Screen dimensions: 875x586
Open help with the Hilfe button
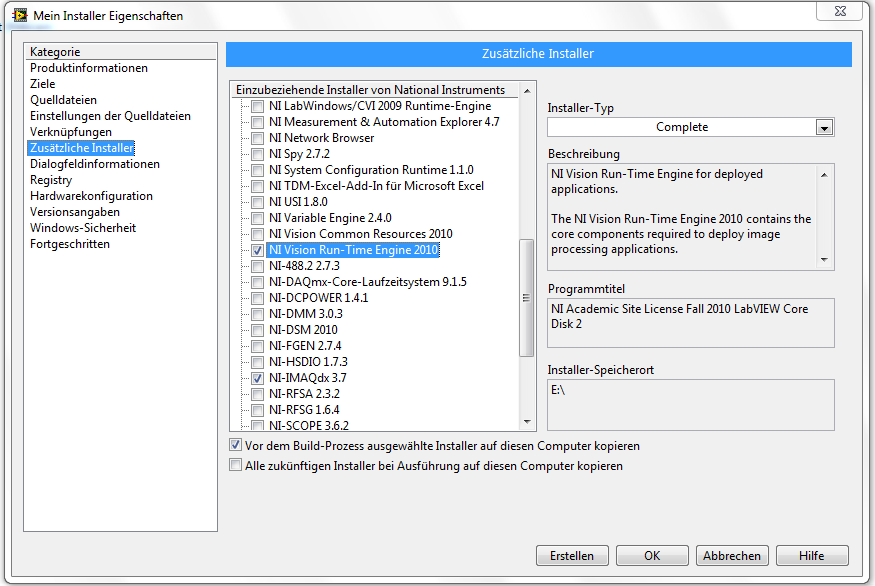click(x=811, y=556)
